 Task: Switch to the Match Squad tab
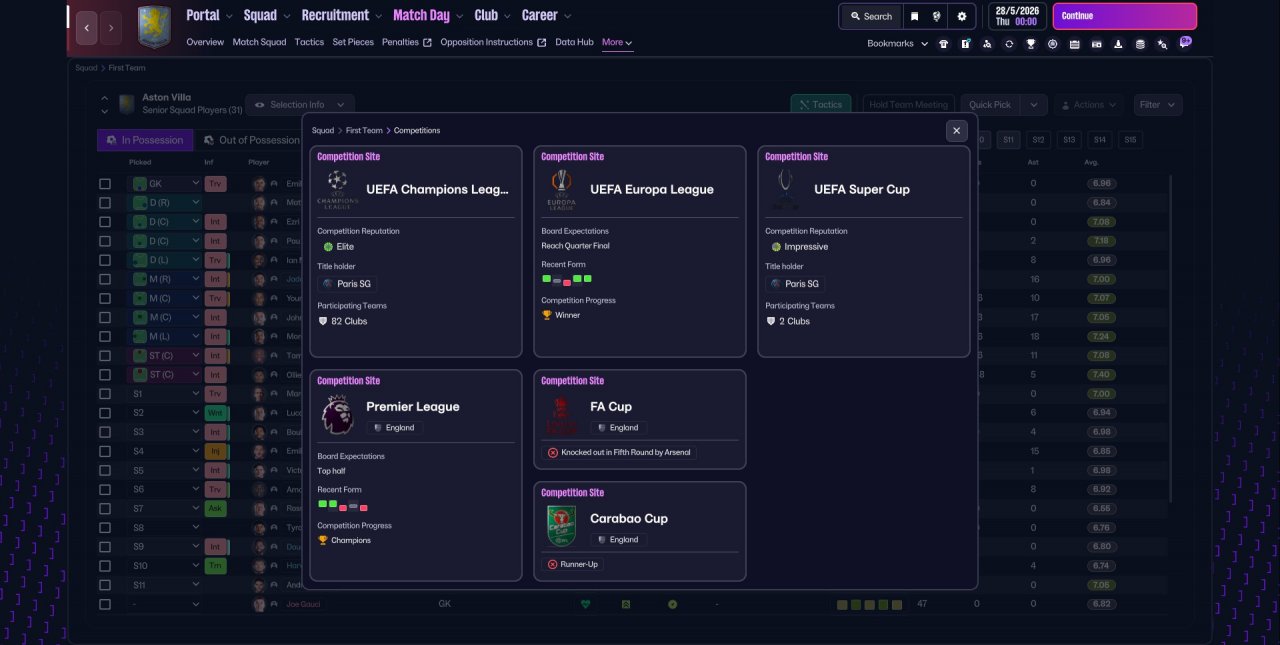tap(259, 43)
